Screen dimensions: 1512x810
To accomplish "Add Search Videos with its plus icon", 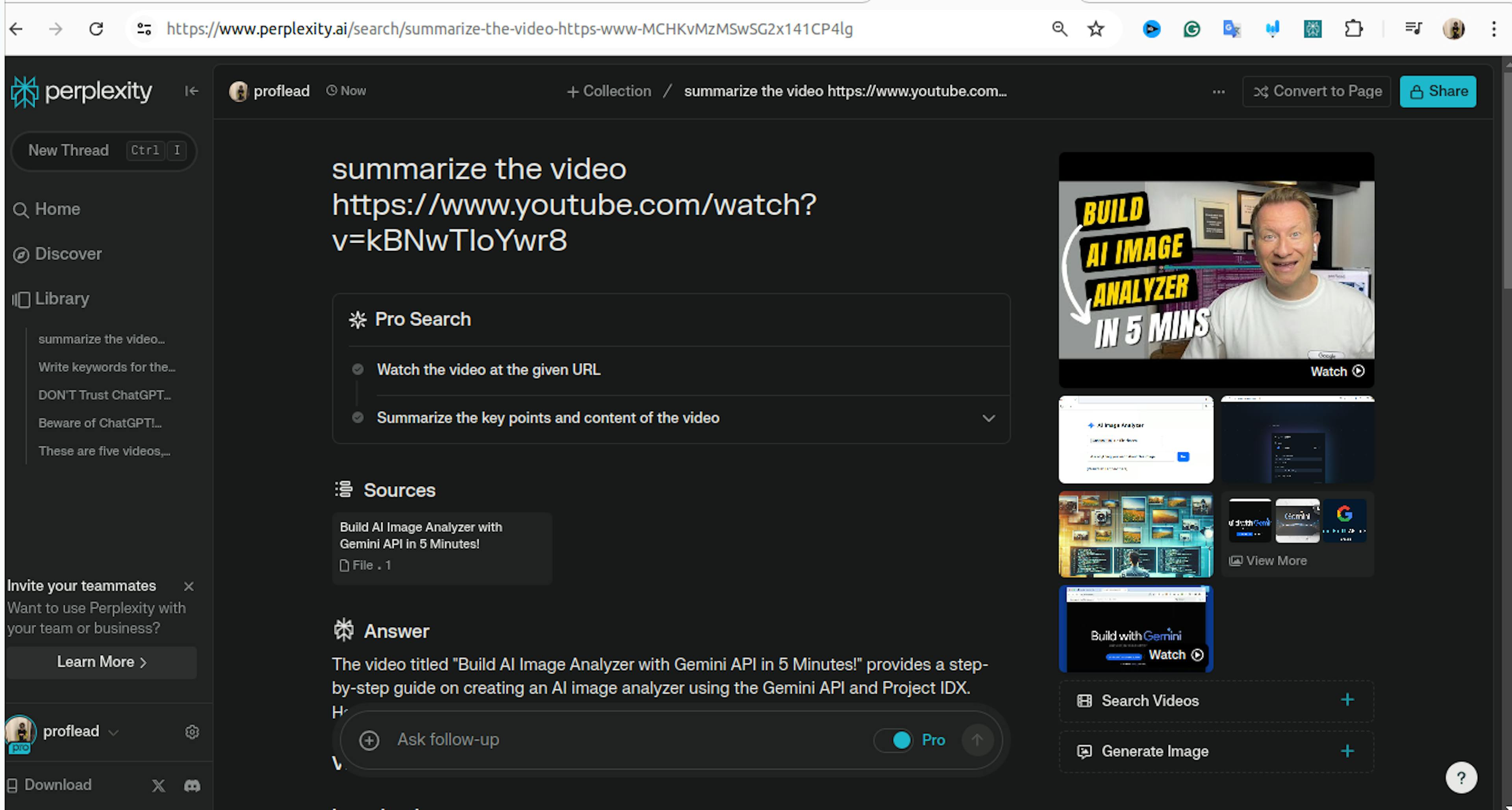I will 1348,700.
